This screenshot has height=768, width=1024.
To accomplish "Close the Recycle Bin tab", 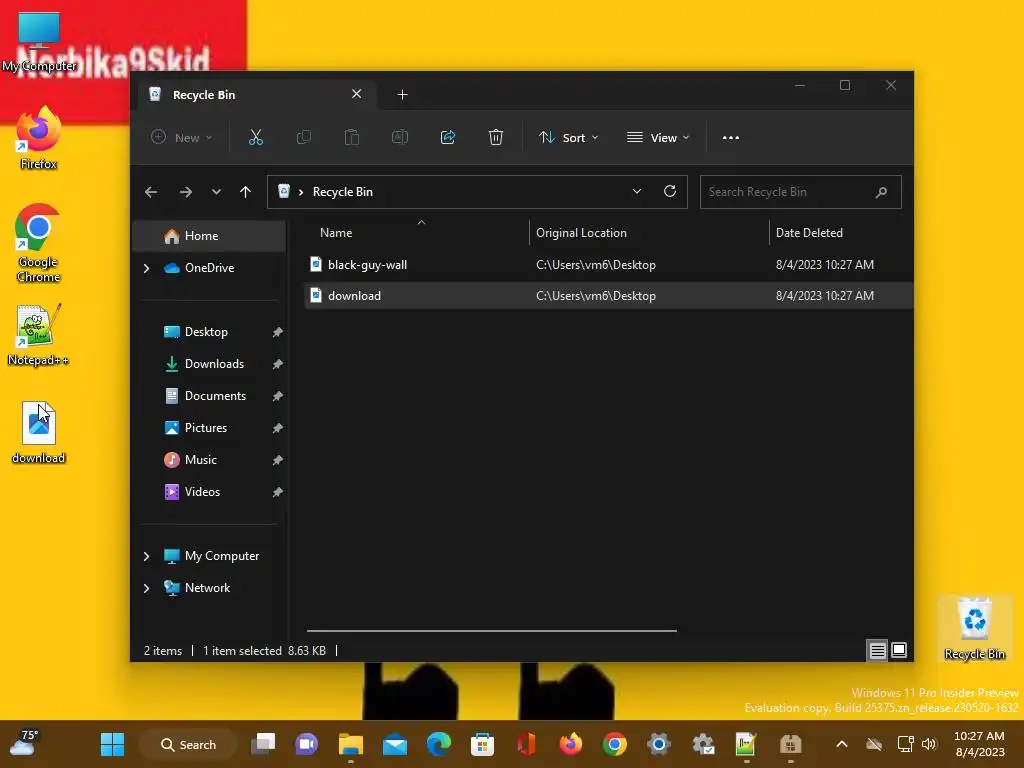I will tap(357, 94).
